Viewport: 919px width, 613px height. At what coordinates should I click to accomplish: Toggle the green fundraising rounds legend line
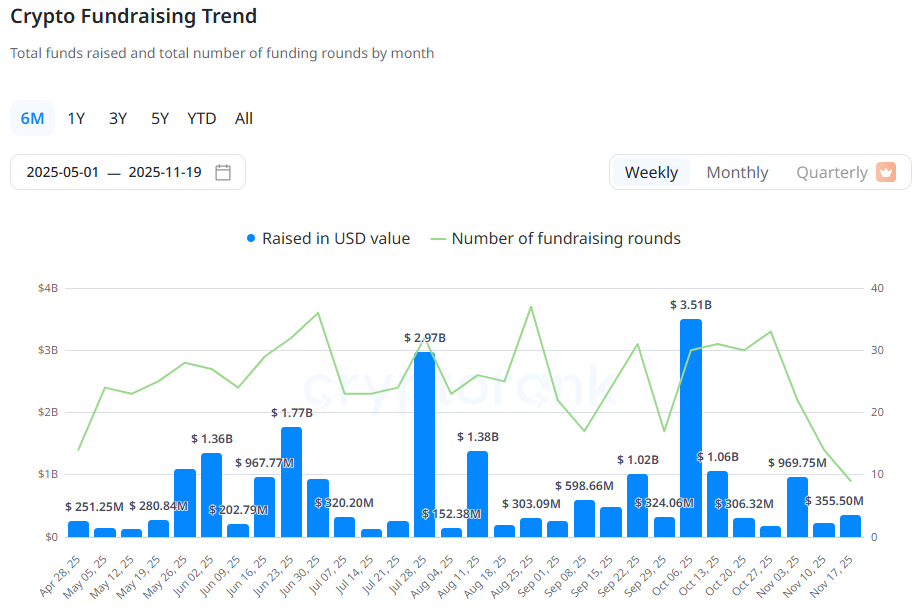click(x=438, y=239)
